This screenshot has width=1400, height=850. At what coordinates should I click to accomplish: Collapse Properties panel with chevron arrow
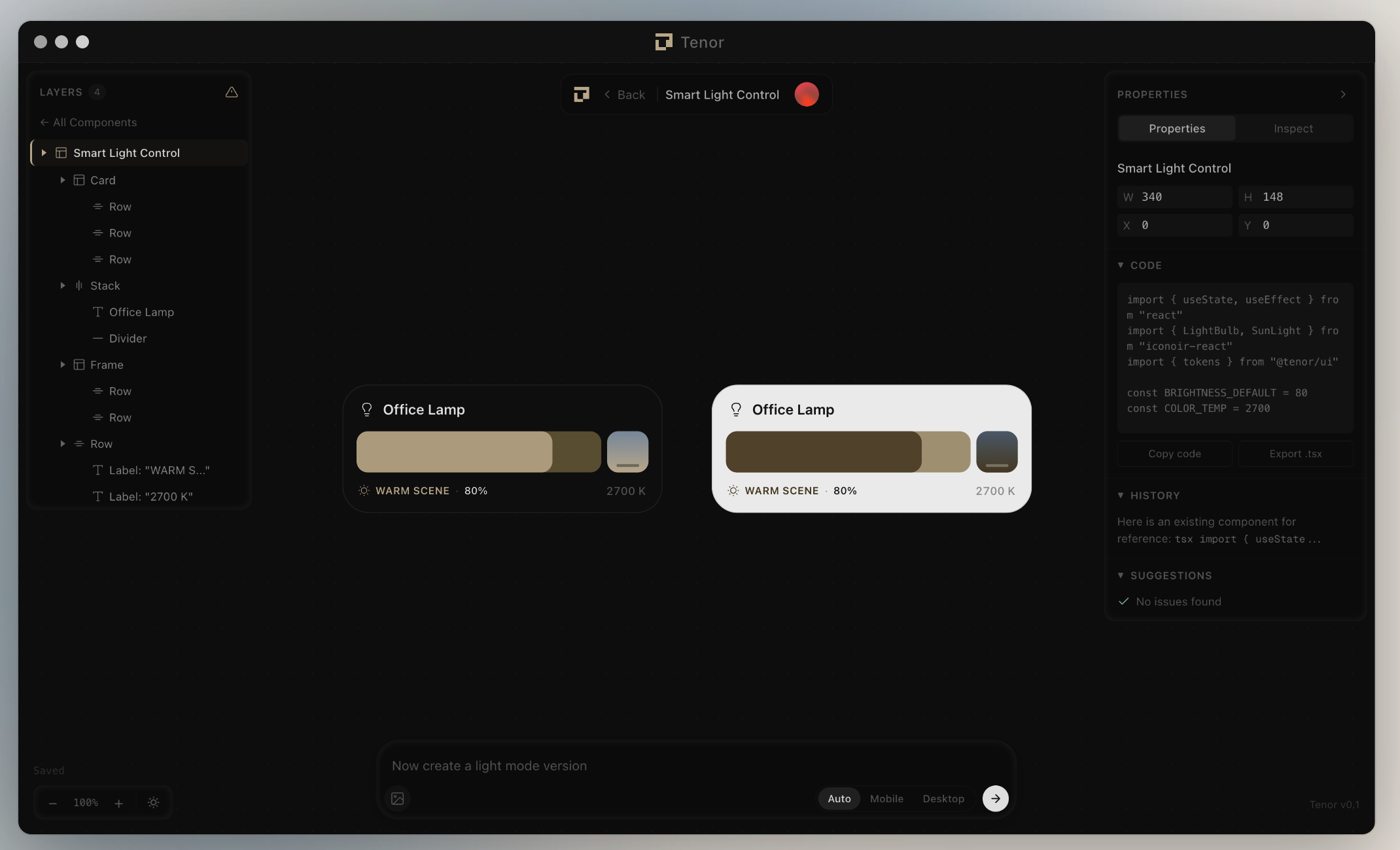pyautogui.click(x=1343, y=95)
